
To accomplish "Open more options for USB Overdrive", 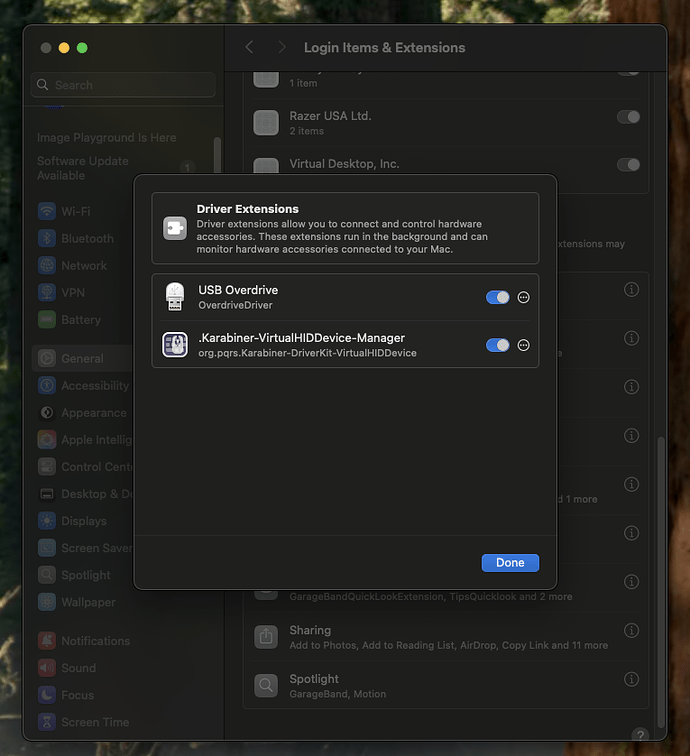I will tap(524, 297).
